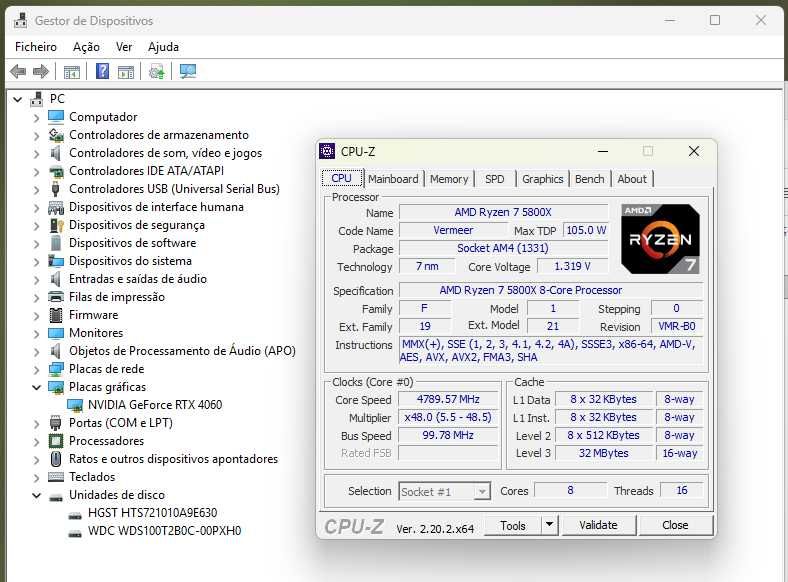Screen dimensions: 788x582
Task: Click the Threads value 16
Action: pyautogui.click(x=681, y=491)
